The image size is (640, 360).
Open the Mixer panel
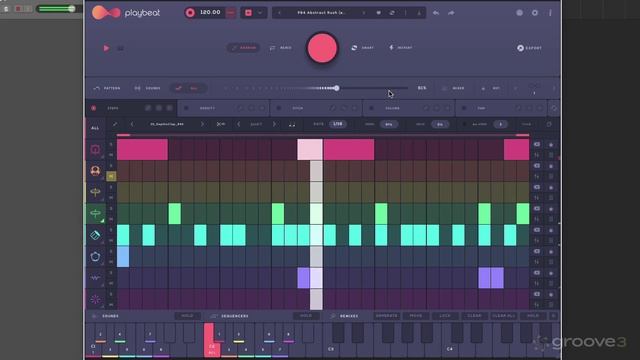pyautogui.click(x=453, y=88)
